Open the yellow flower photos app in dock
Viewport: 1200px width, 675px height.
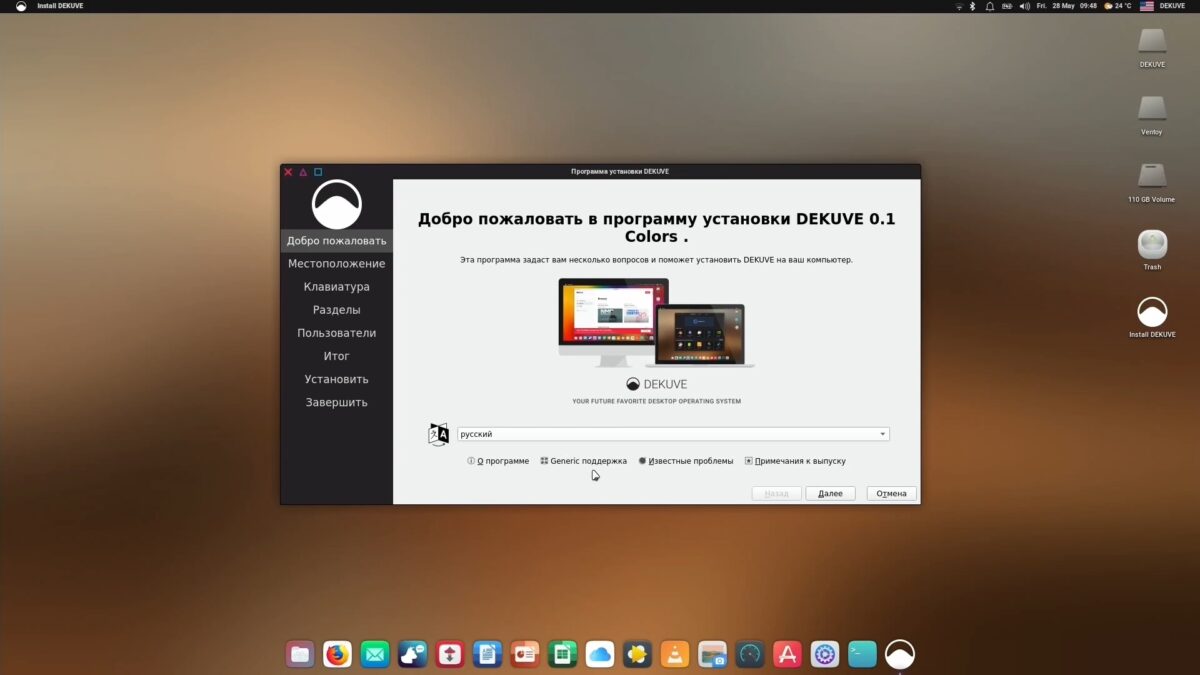(x=637, y=654)
